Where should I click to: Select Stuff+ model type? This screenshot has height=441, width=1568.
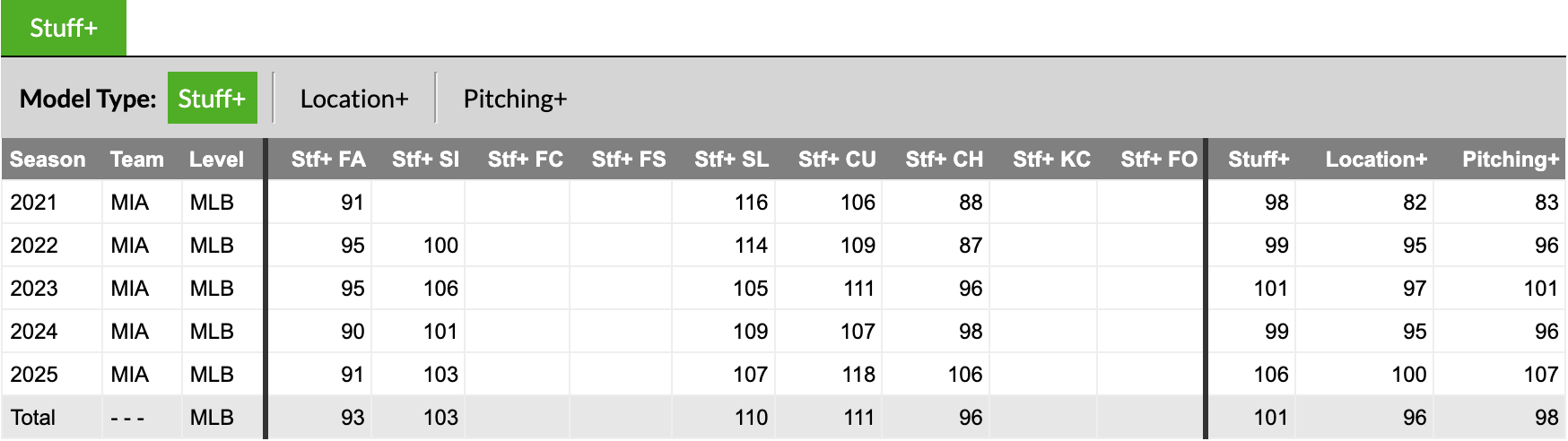pos(212,99)
